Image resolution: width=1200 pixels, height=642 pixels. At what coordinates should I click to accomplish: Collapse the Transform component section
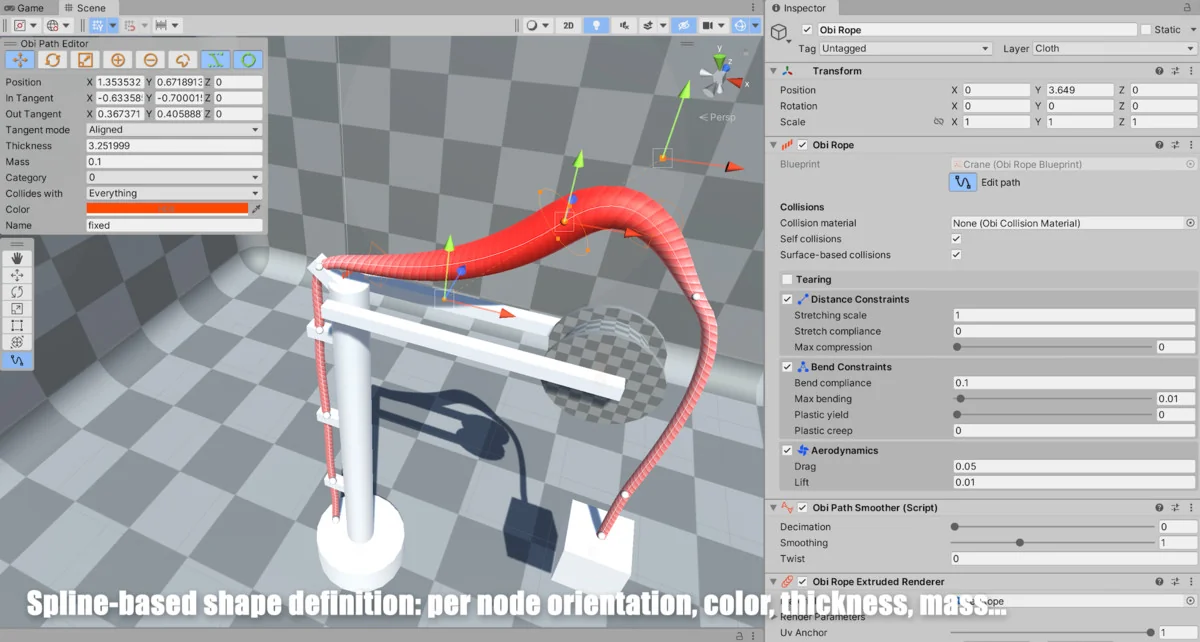click(x=773, y=71)
